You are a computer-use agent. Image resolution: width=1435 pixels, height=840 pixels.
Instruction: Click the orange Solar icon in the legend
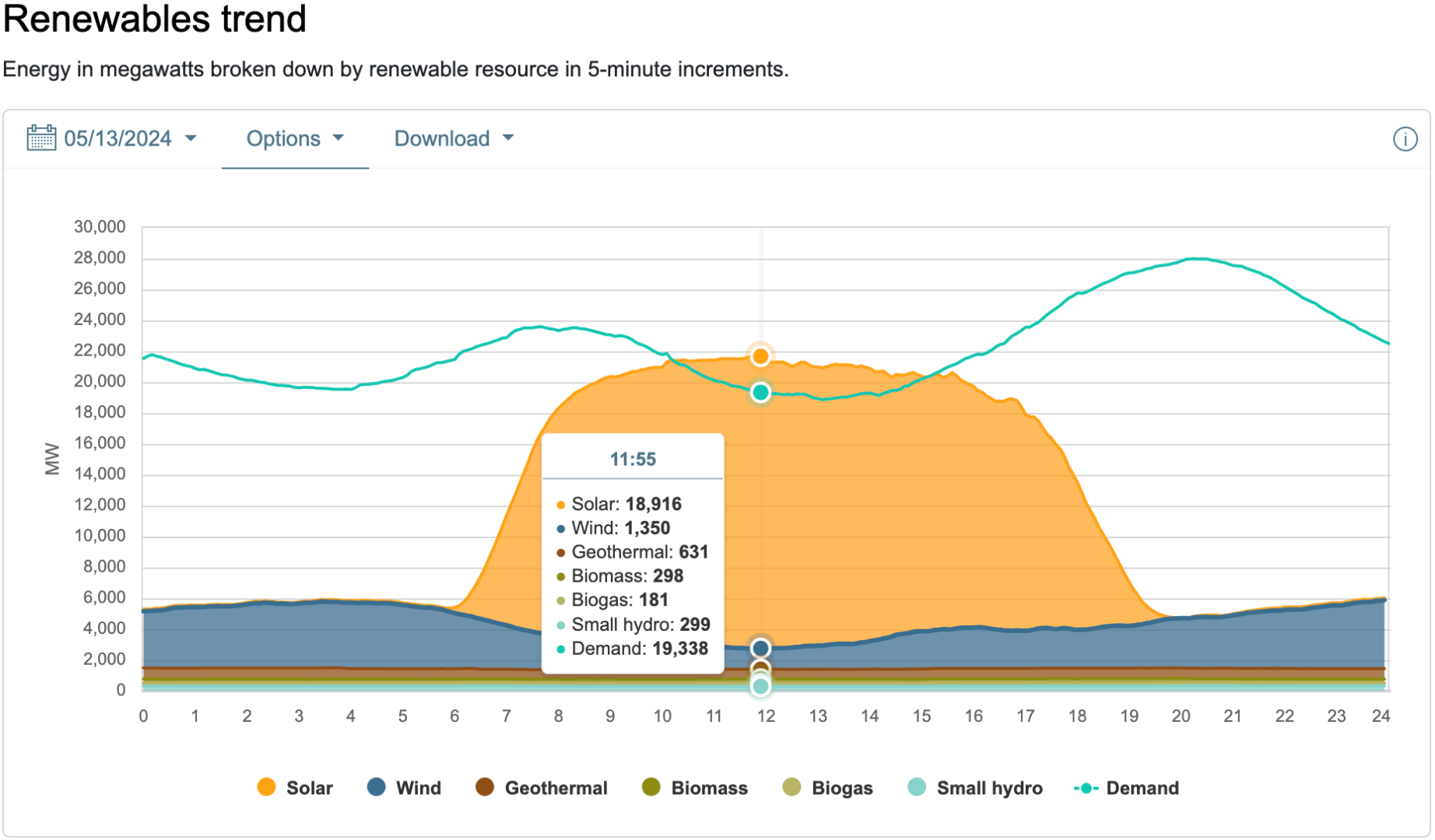[x=266, y=788]
